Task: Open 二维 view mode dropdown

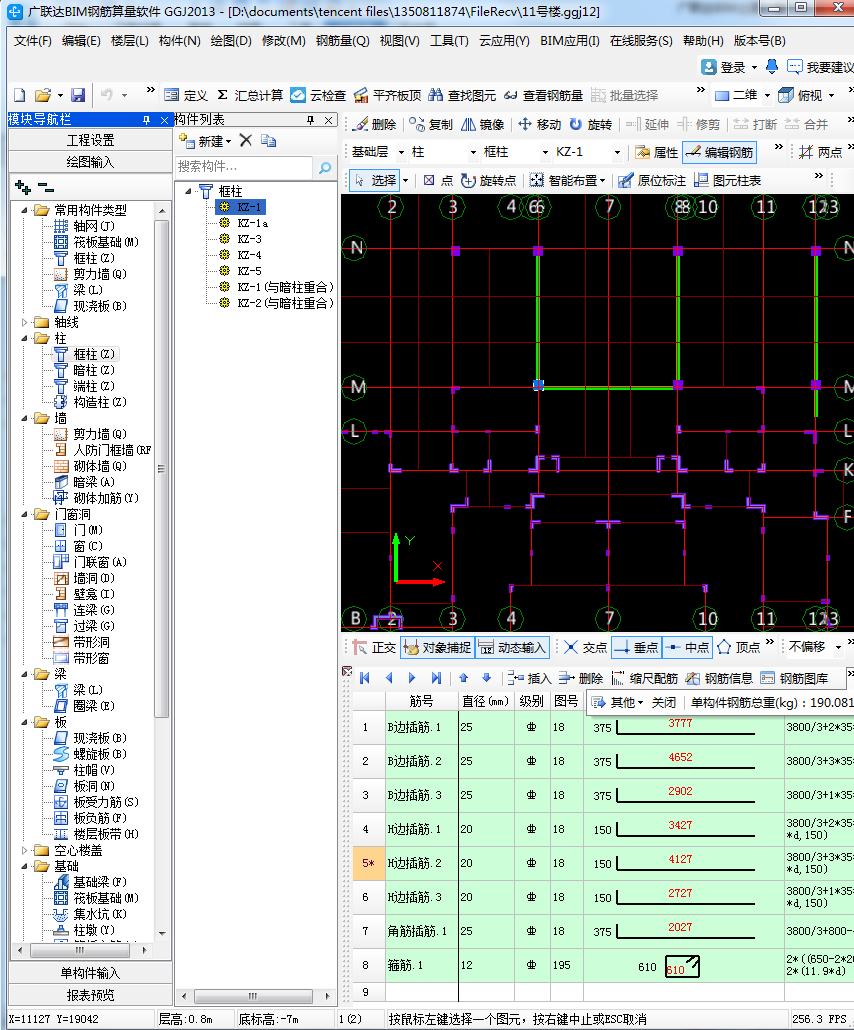Action: [767, 95]
